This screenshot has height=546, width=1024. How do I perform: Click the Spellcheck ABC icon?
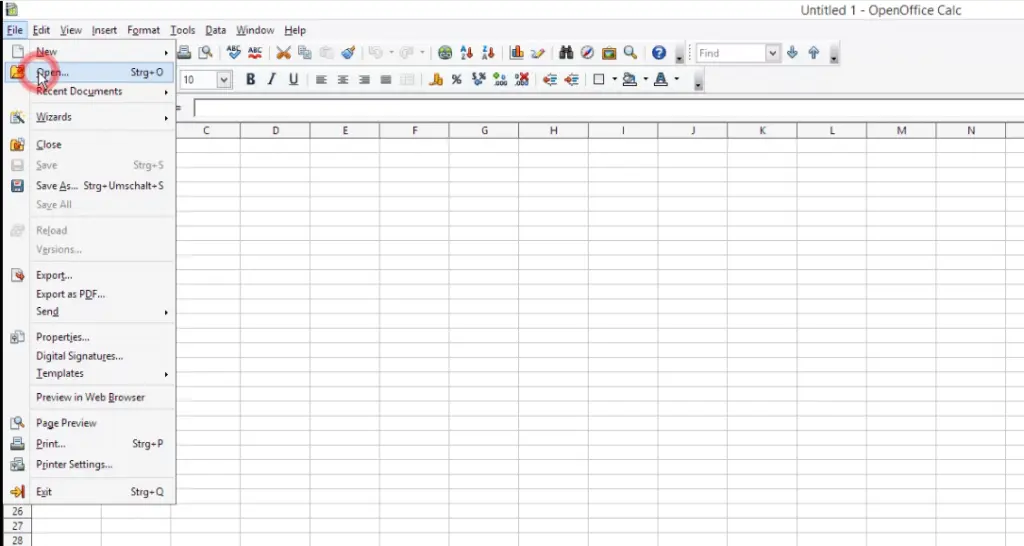click(234, 53)
